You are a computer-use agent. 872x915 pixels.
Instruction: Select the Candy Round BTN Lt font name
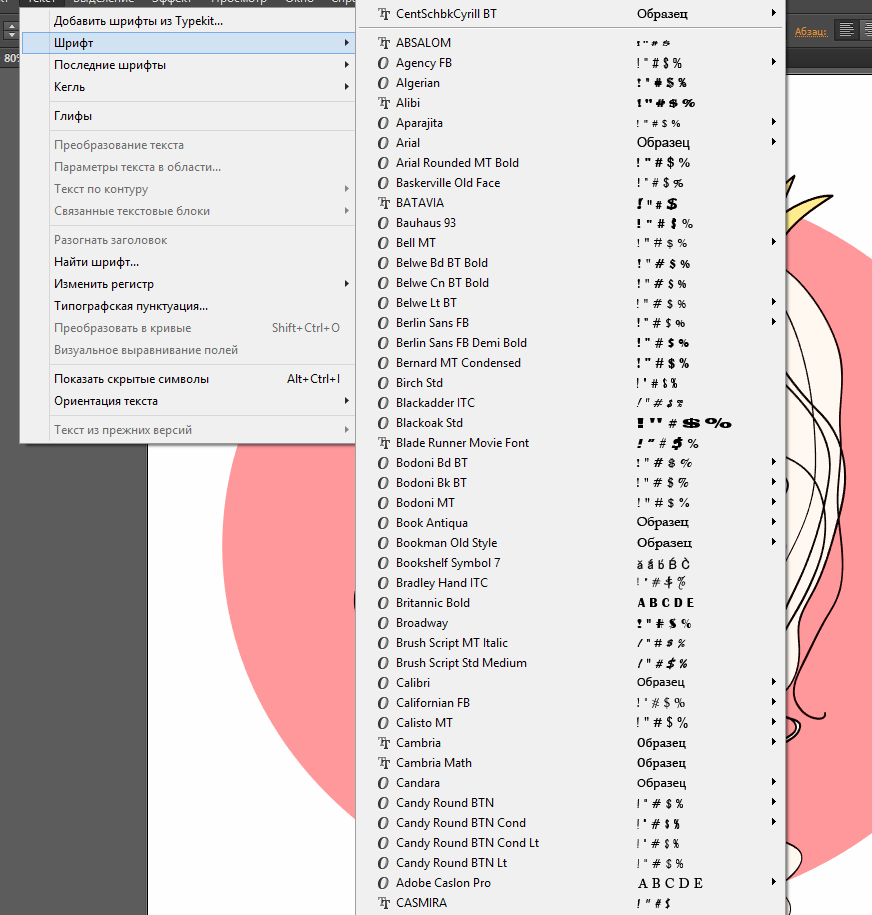pyautogui.click(x=451, y=862)
